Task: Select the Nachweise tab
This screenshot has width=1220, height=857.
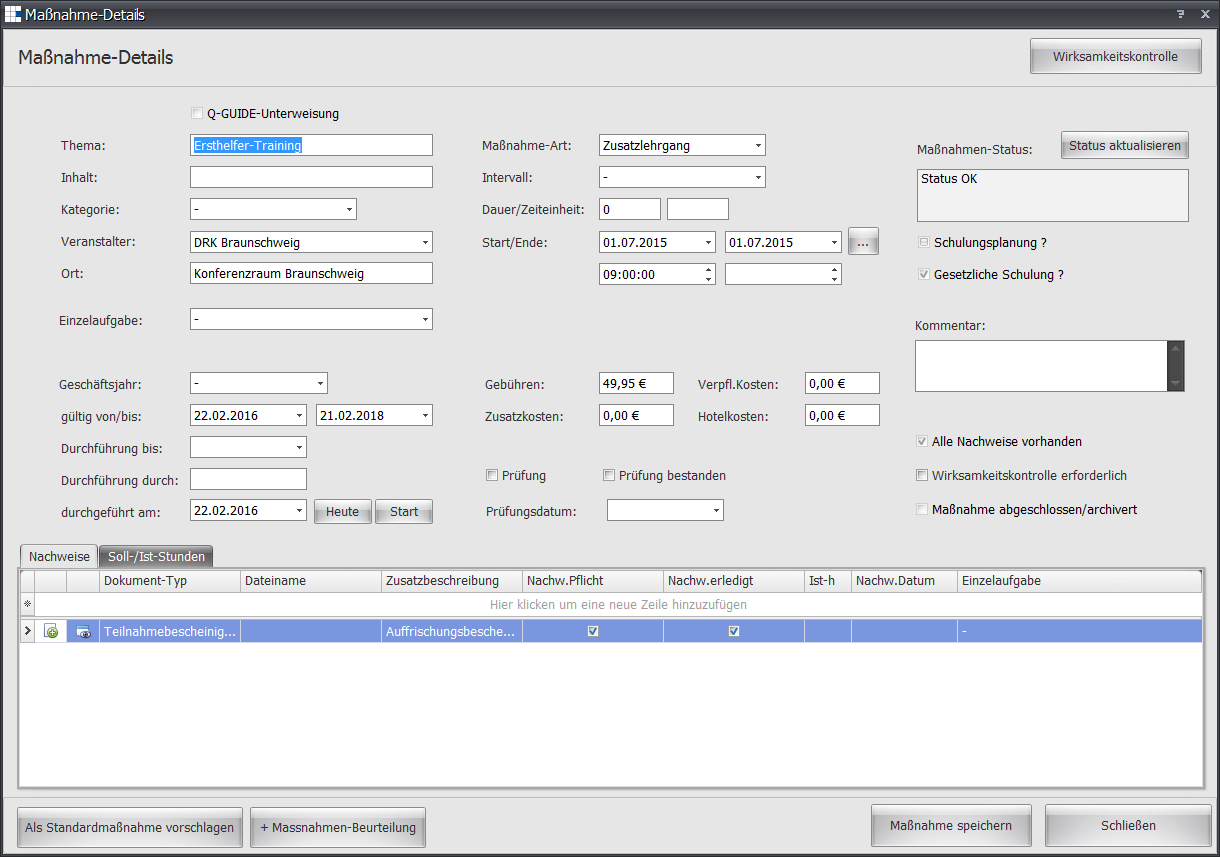Action: click(59, 557)
